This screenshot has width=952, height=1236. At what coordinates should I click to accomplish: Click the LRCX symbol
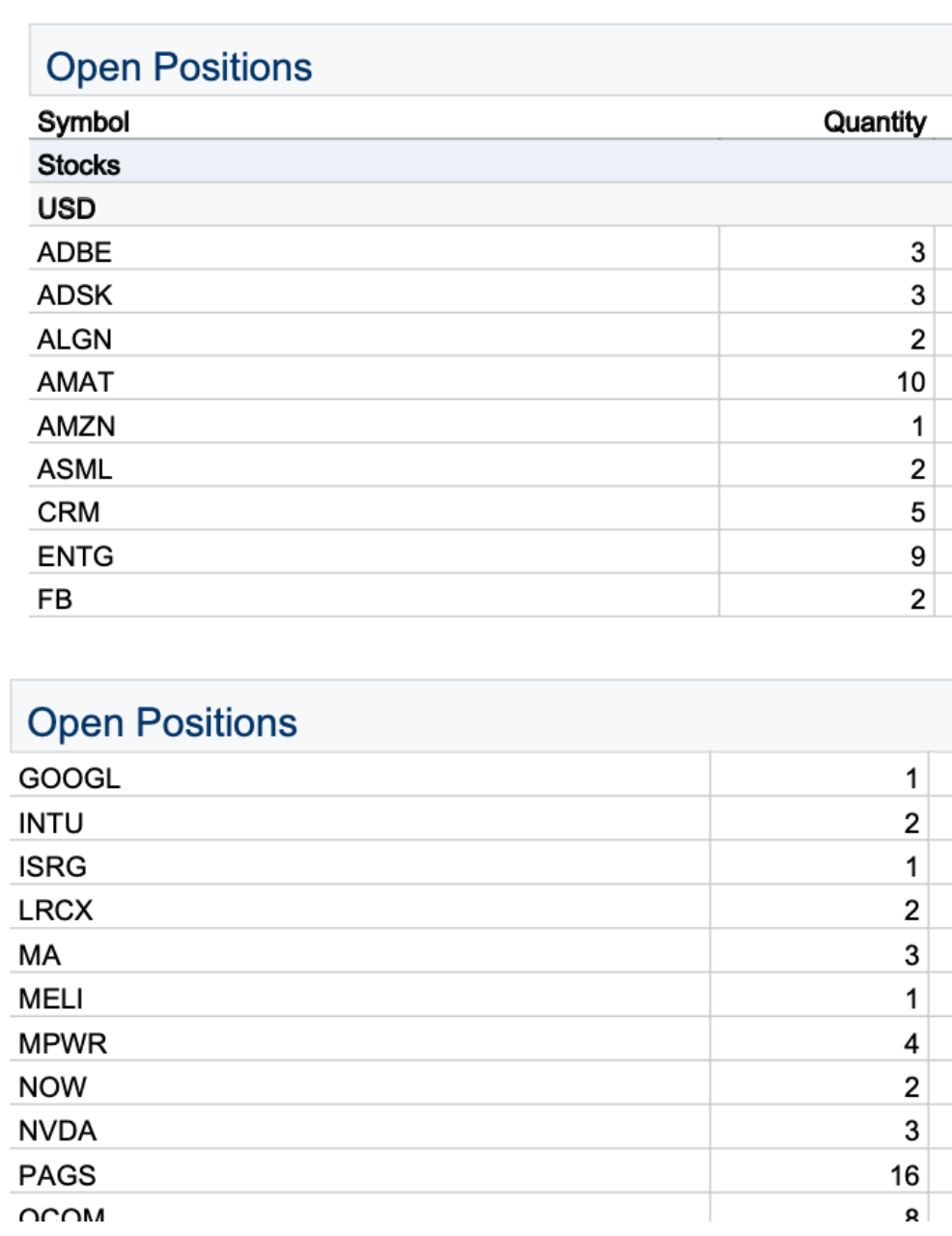[56, 911]
